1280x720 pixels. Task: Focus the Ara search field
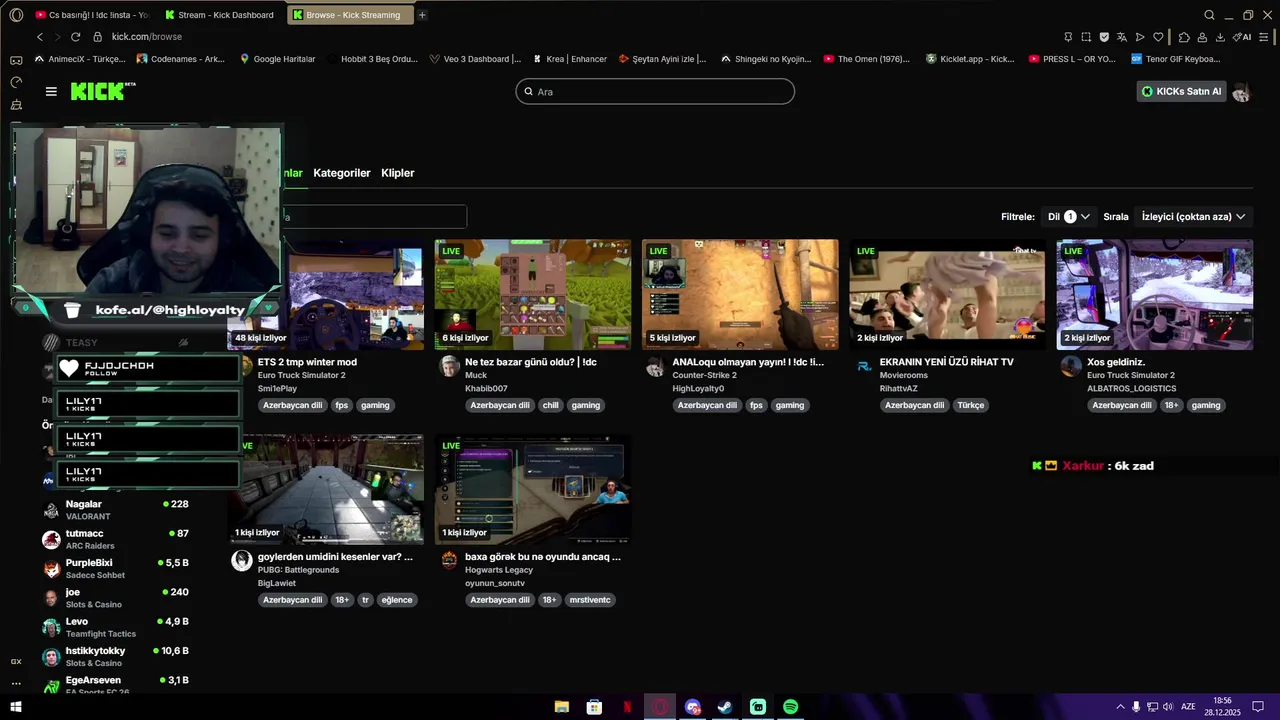click(655, 91)
